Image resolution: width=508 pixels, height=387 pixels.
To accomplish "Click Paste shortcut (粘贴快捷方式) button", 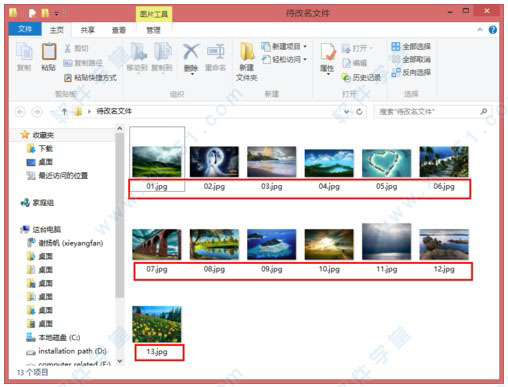I will click(x=90, y=78).
